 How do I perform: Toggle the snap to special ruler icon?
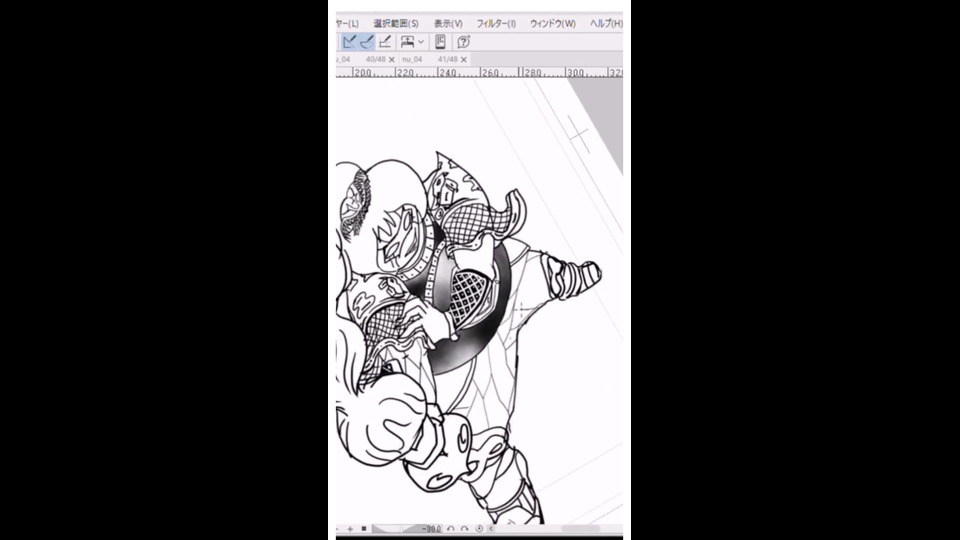366,42
